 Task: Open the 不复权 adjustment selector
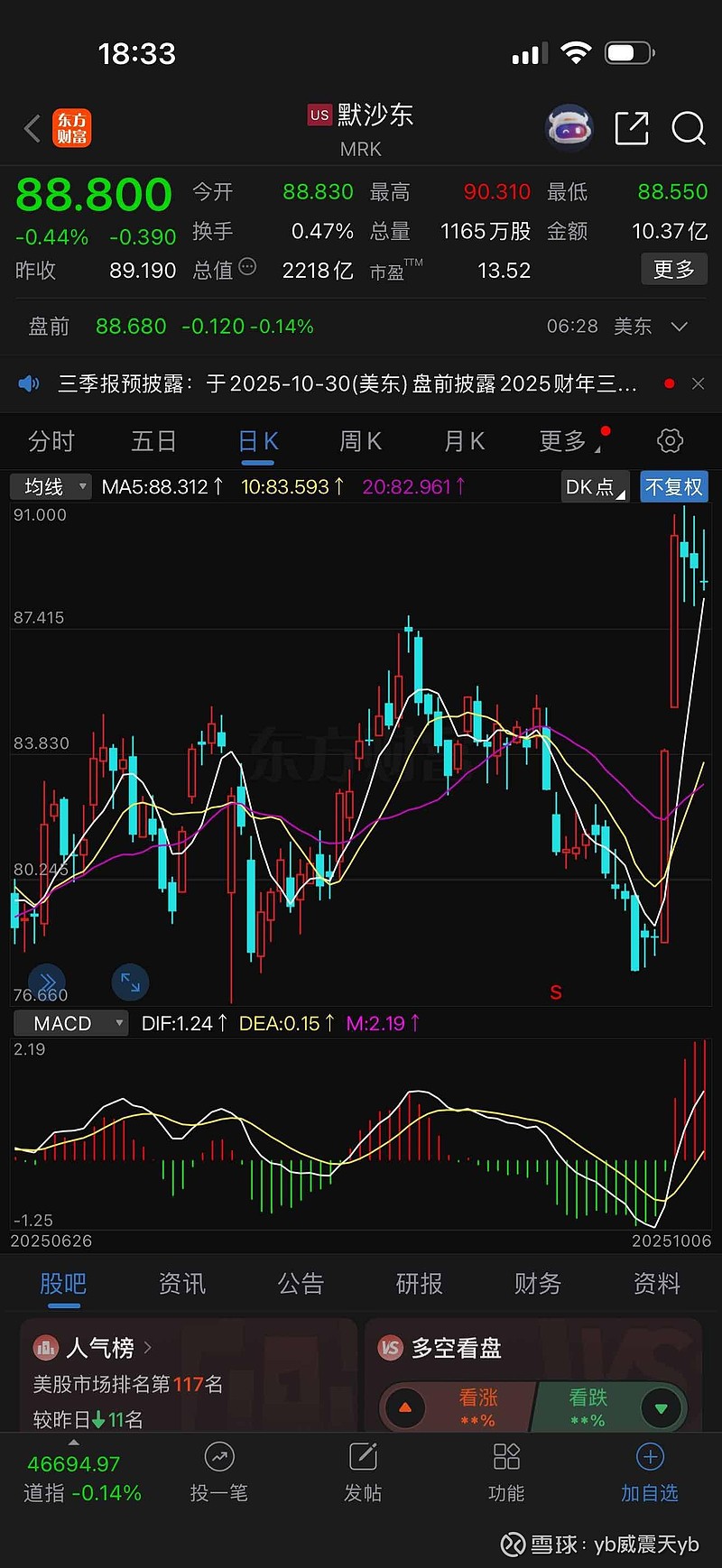tap(673, 487)
